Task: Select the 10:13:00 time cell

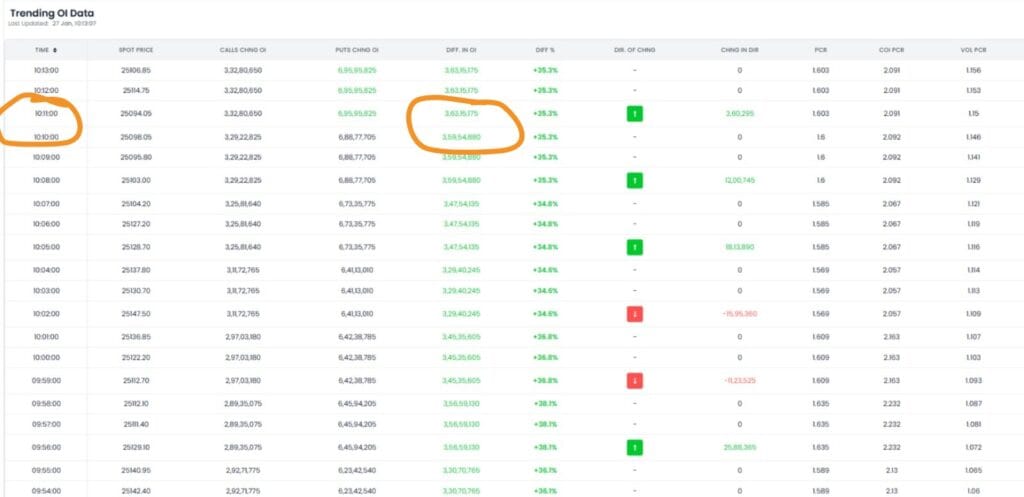Action: [46, 71]
